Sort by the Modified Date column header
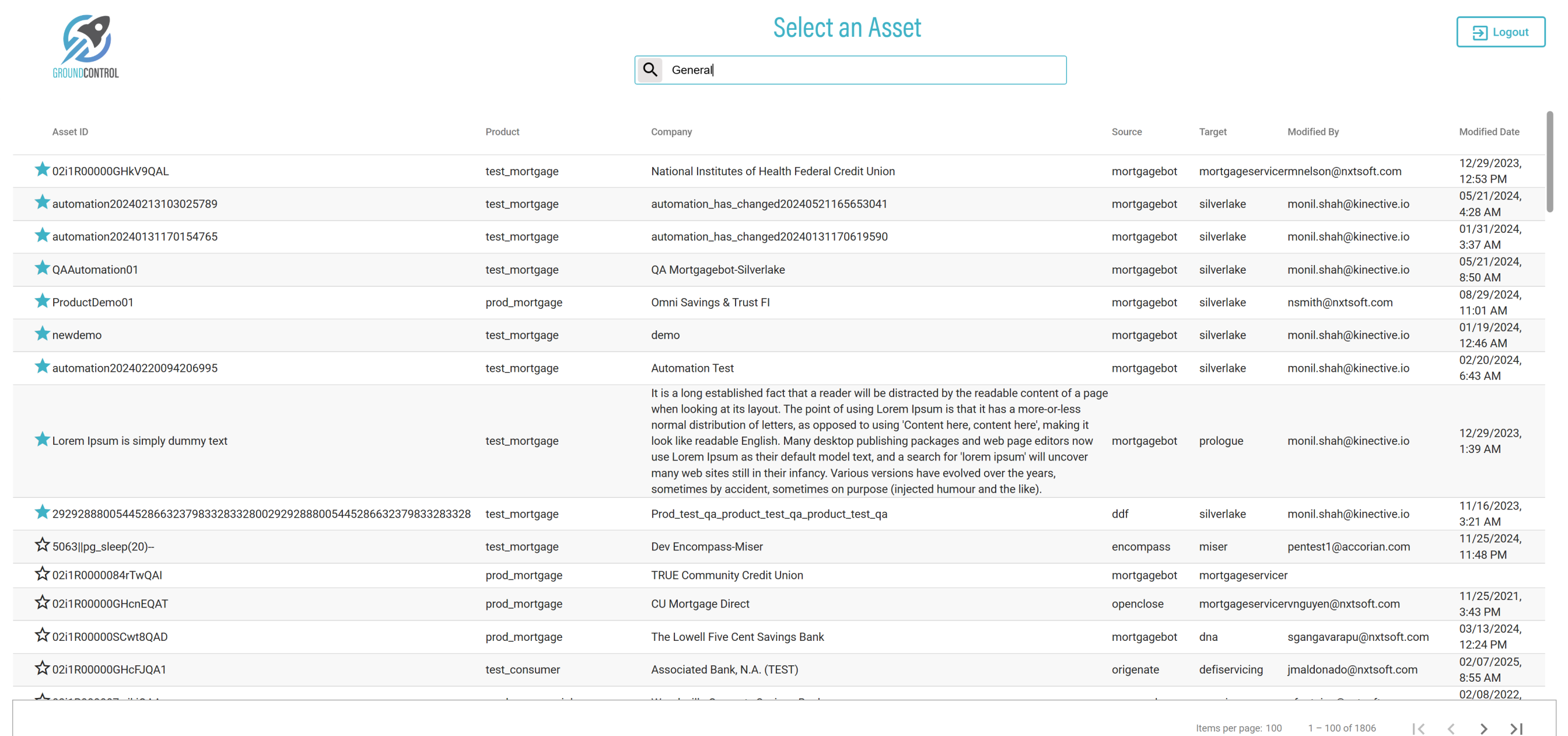 click(x=1488, y=131)
